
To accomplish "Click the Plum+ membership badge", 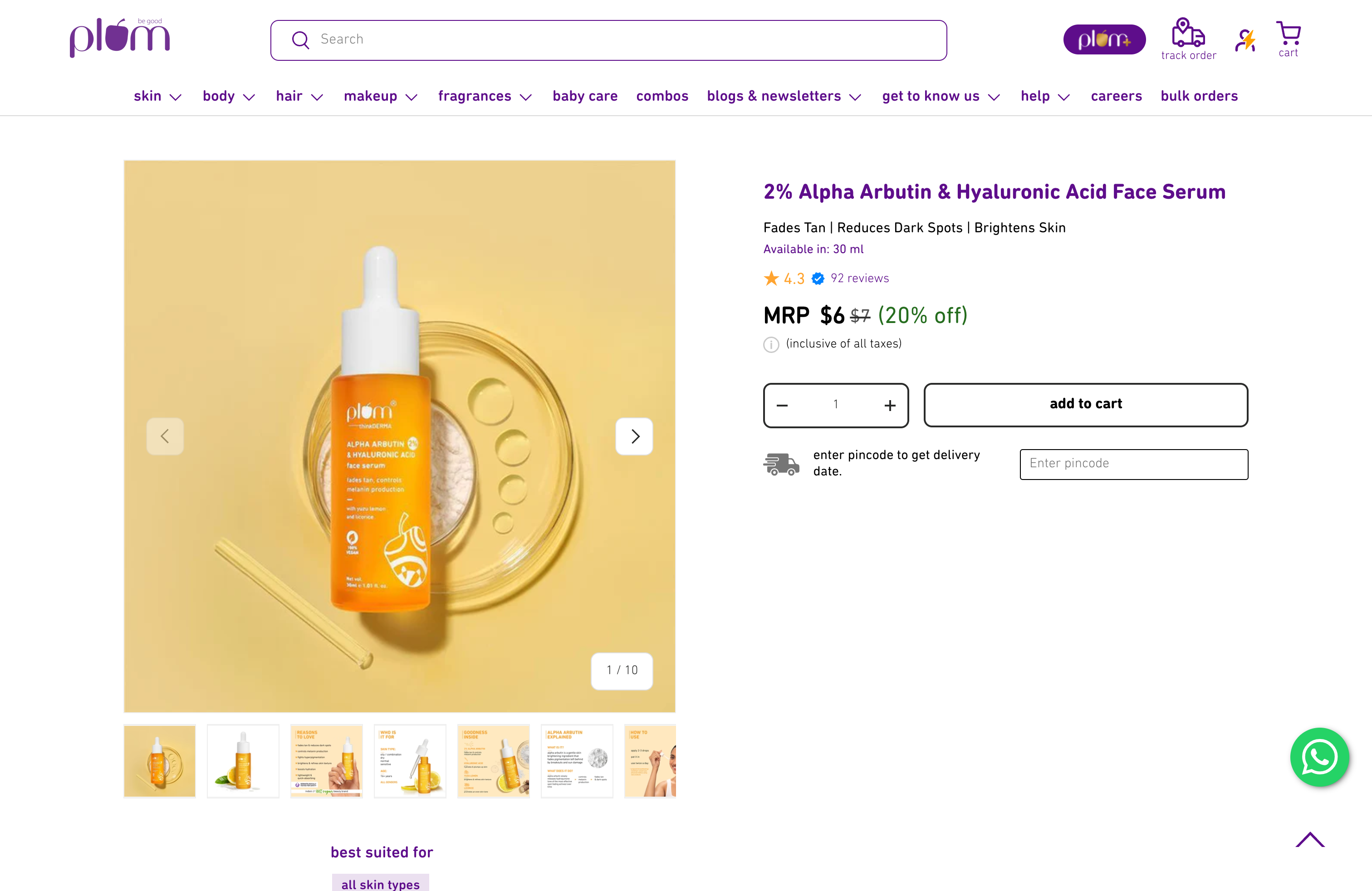I will click(x=1104, y=39).
